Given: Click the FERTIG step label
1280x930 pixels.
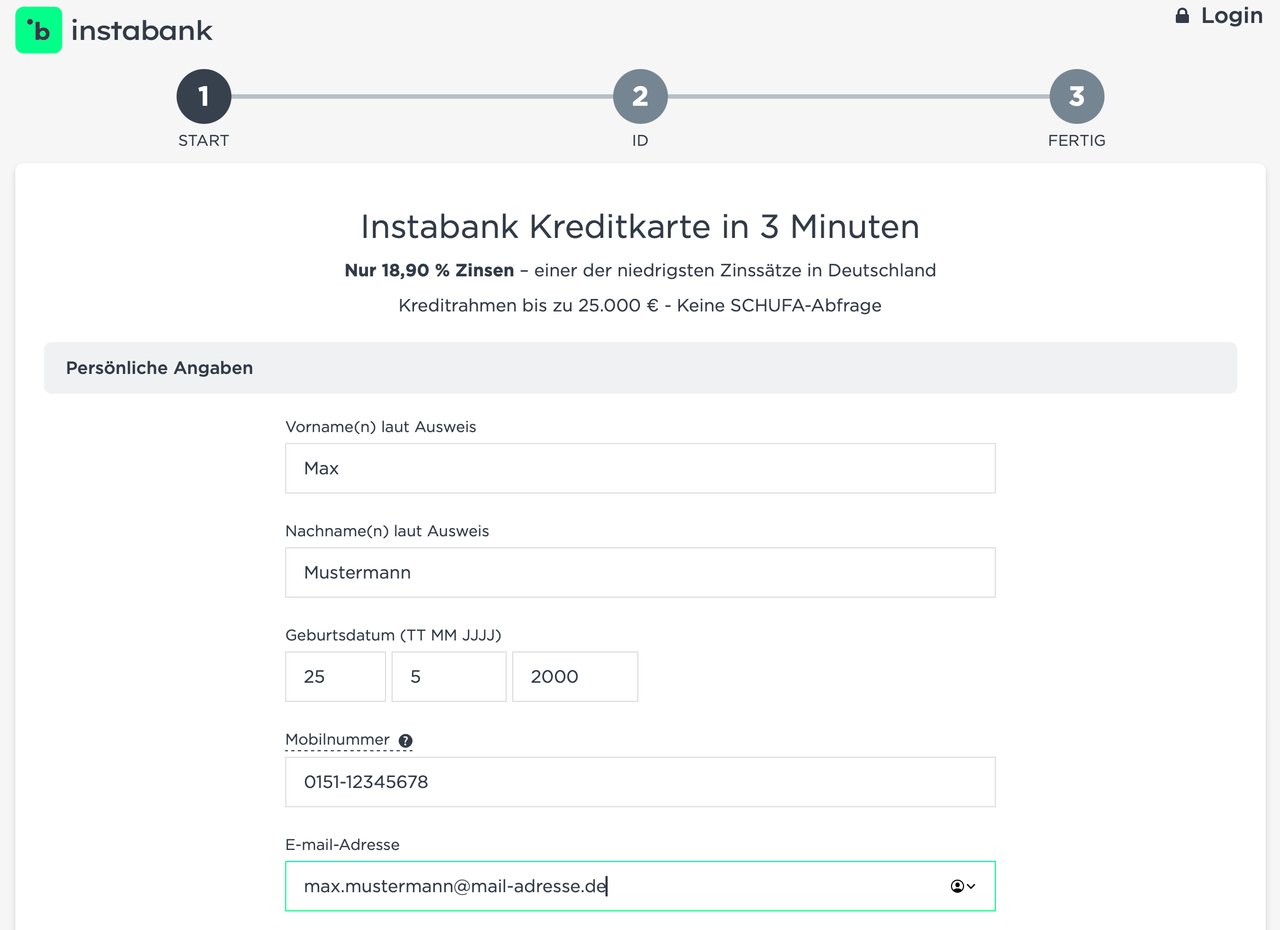Looking at the screenshot, I should [x=1076, y=140].
